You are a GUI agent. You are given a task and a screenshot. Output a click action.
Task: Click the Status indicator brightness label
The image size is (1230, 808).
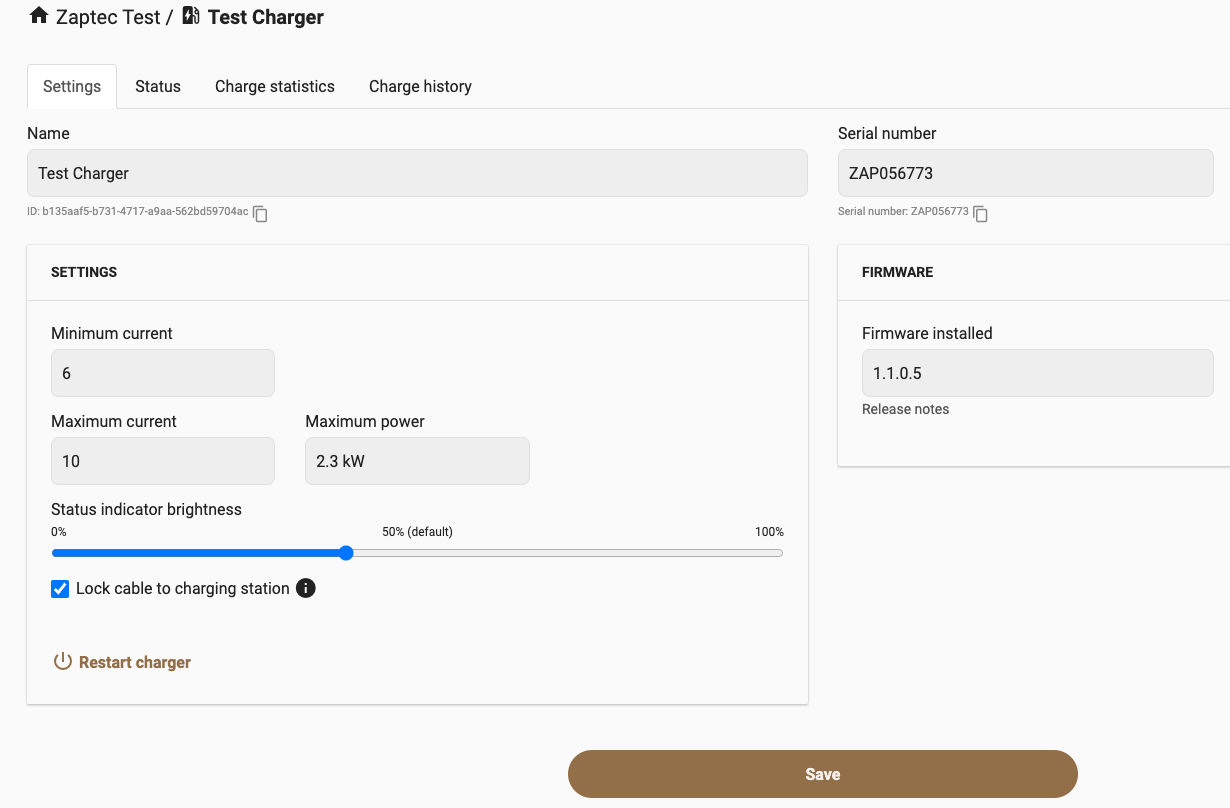tap(146, 509)
